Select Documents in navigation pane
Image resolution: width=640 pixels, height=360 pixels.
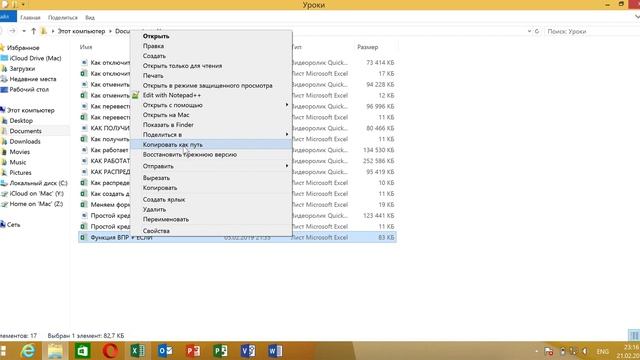coord(25,131)
